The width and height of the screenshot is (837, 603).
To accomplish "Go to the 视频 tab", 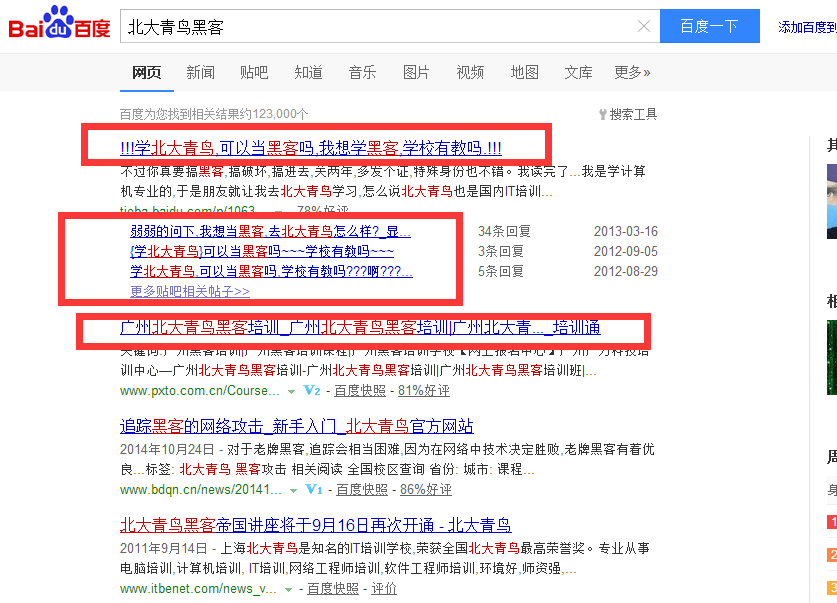I will point(470,73).
